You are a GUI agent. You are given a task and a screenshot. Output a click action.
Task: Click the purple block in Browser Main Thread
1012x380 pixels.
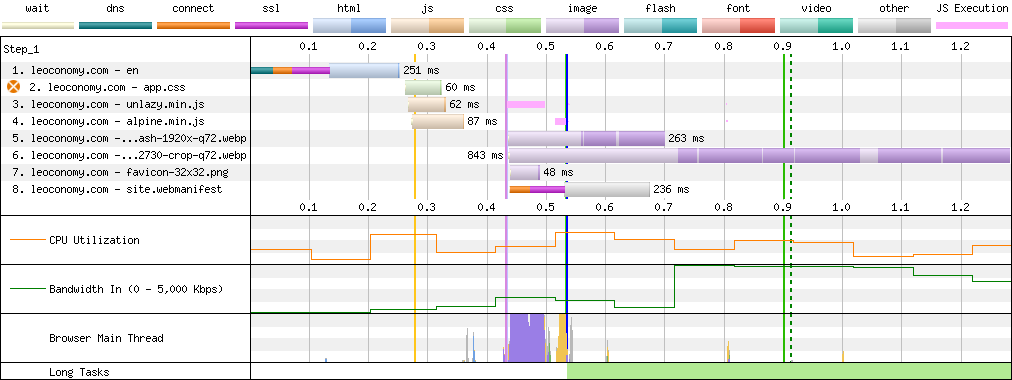coord(527,338)
